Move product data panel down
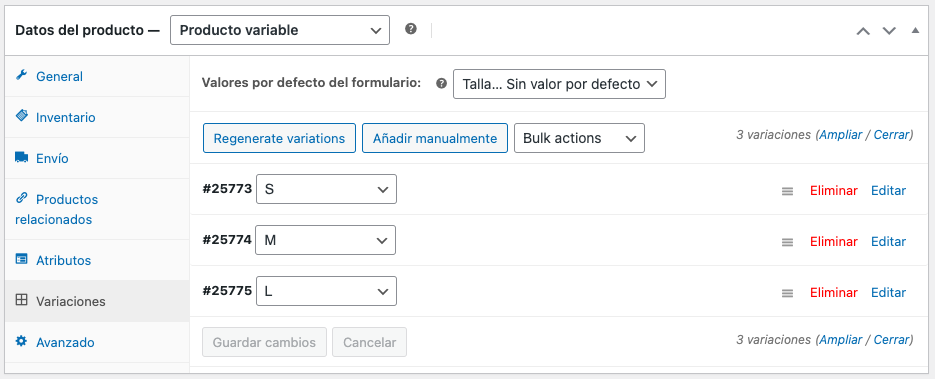 click(889, 30)
